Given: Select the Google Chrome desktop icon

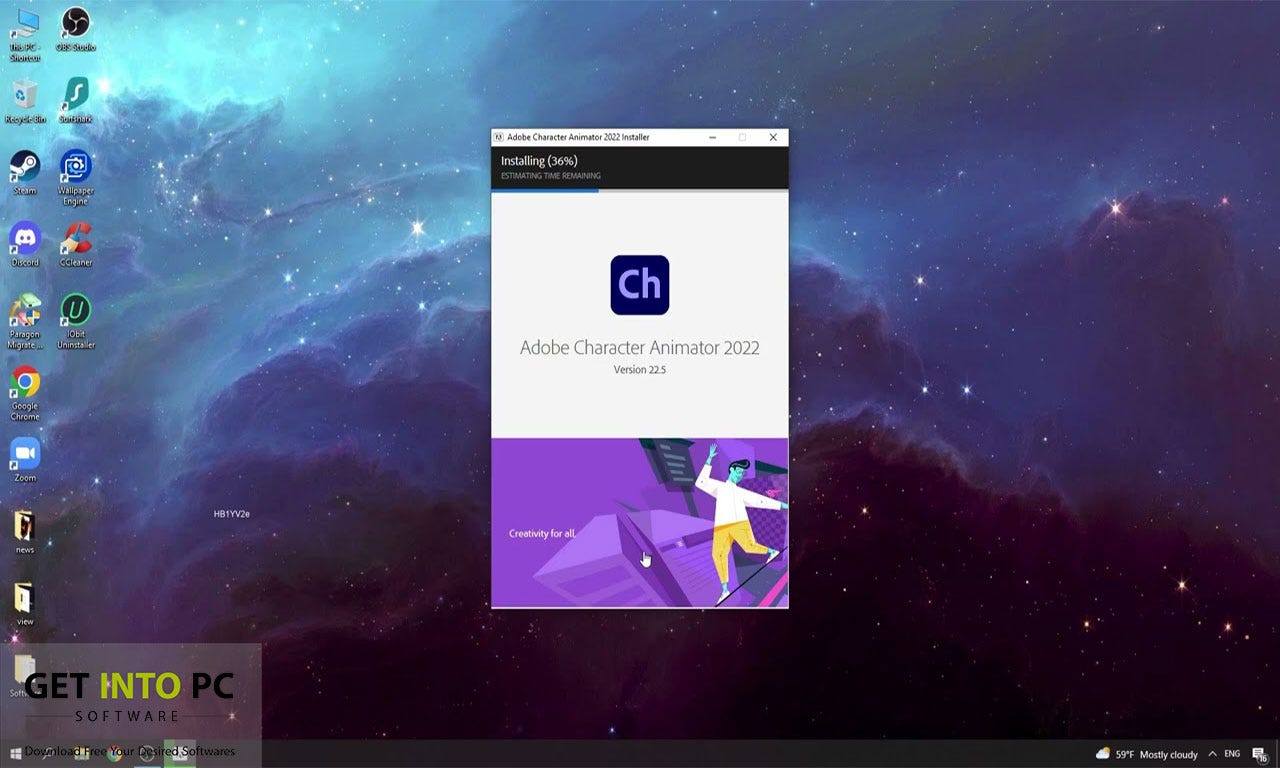Looking at the screenshot, I should pos(25,393).
